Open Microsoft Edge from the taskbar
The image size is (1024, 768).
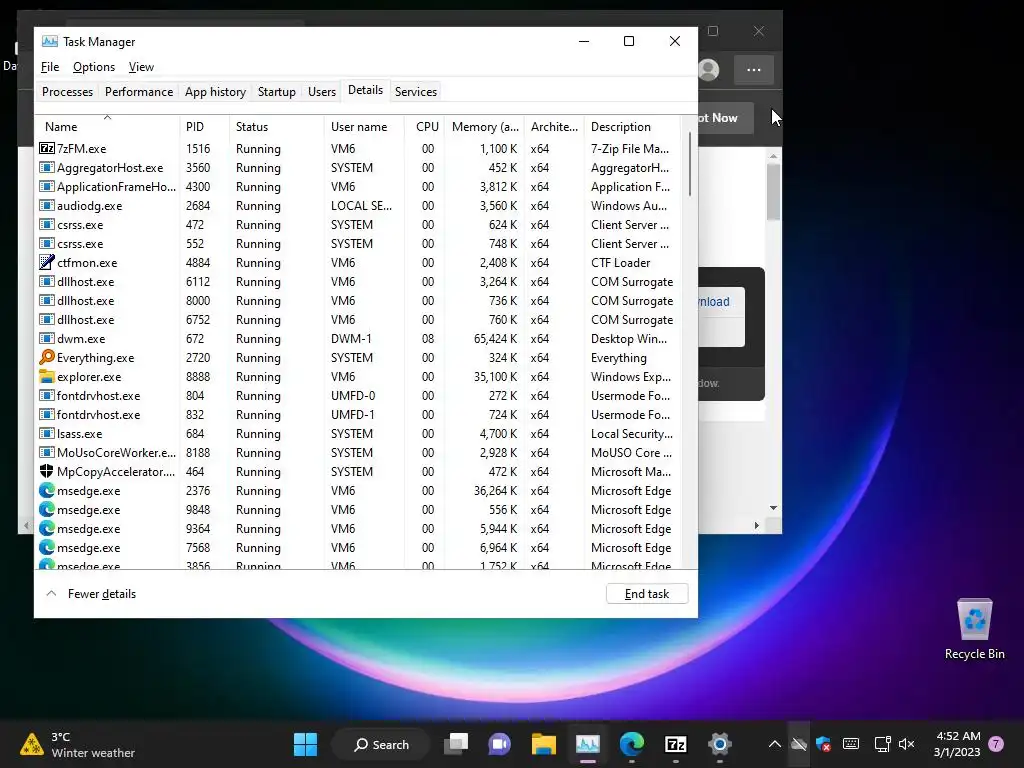(631, 744)
